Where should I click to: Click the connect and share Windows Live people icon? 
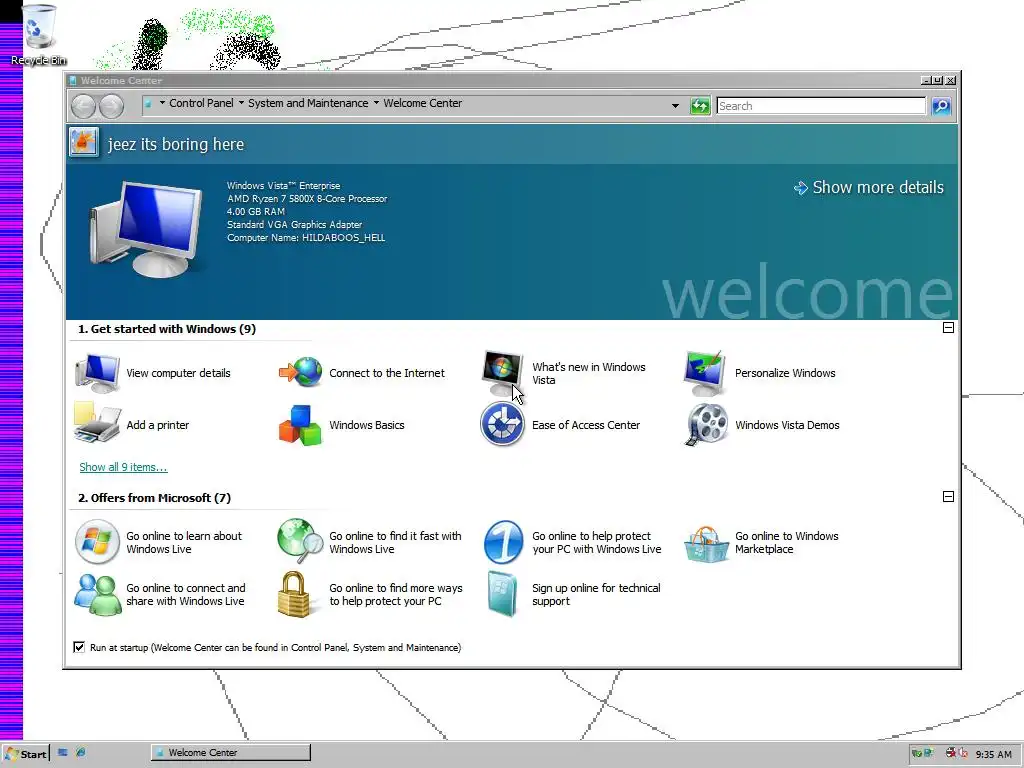click(97, 594)
